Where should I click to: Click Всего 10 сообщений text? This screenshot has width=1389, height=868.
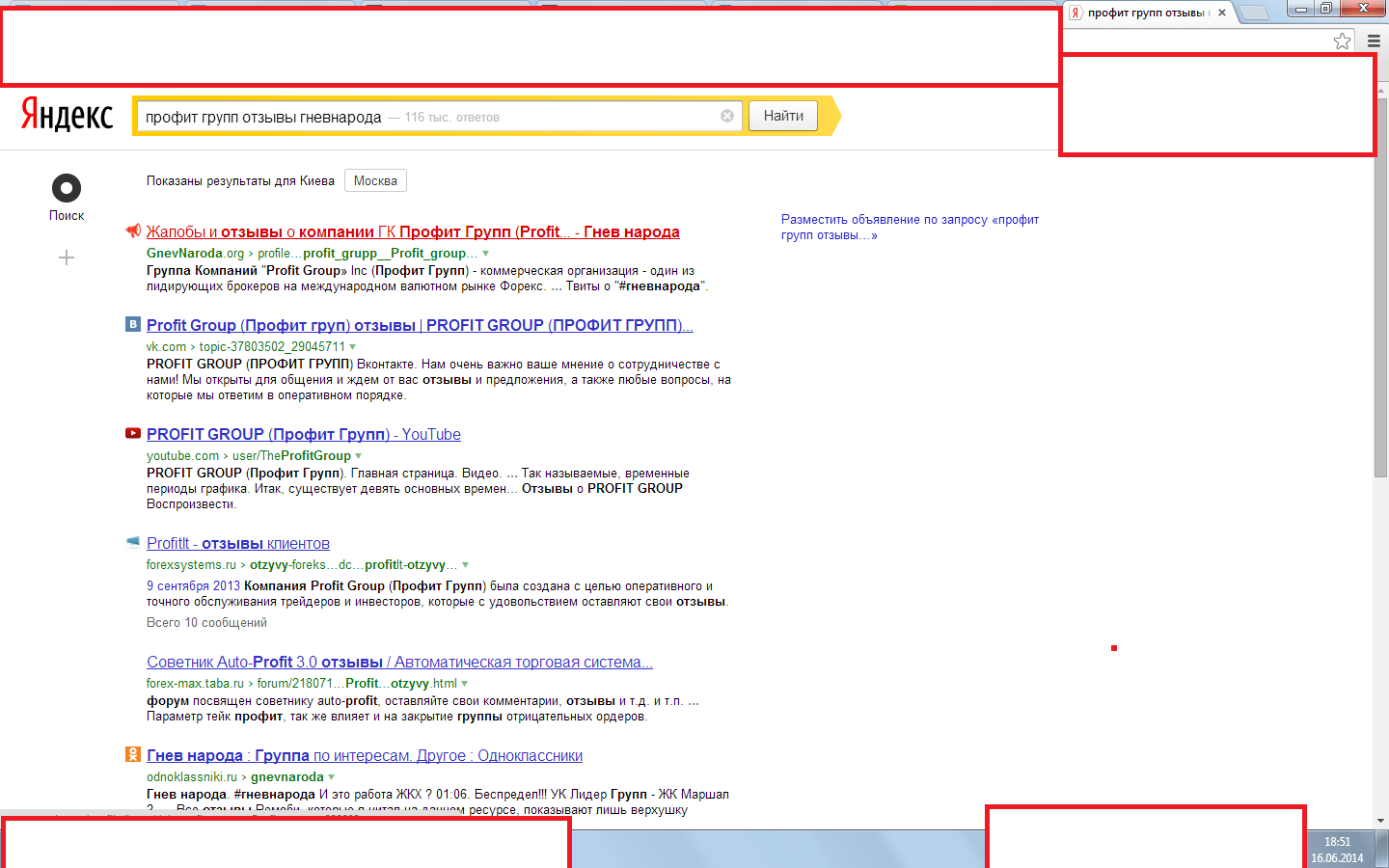point(206,622)
